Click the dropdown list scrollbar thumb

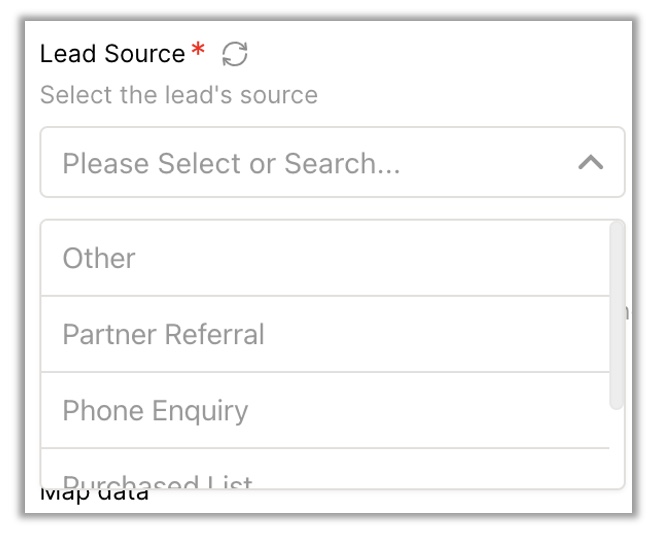pyautogui.click(x=617, y=315)
